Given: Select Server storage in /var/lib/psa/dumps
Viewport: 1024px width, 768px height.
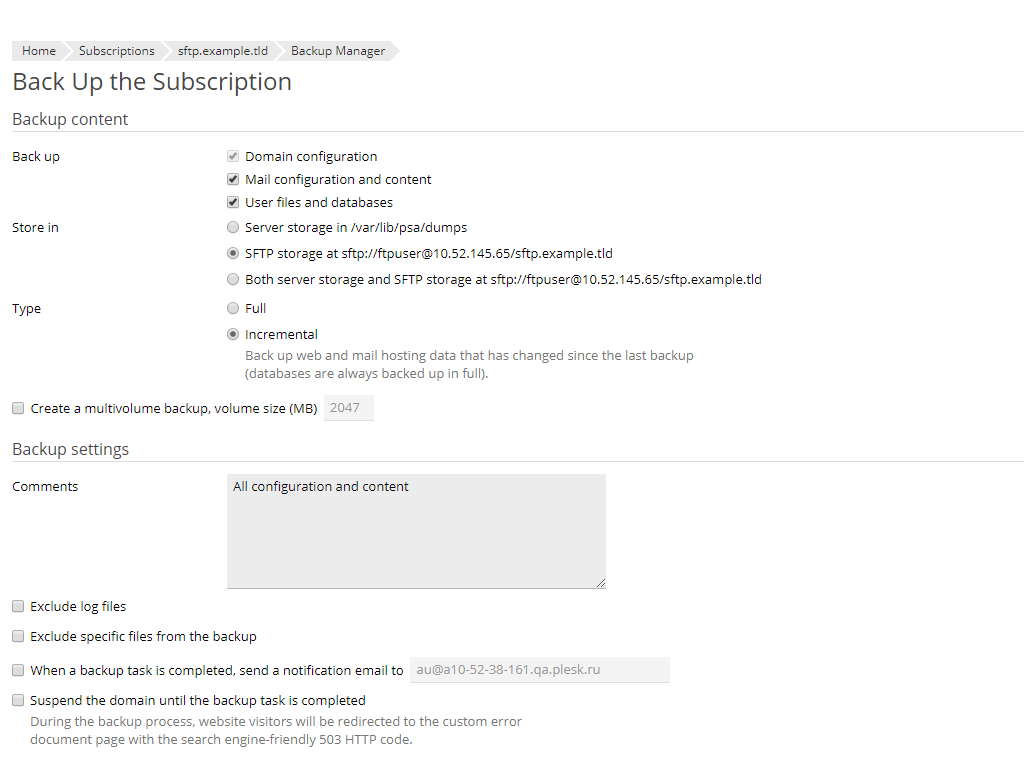Looking at the screenshot, I should [233, 228].
